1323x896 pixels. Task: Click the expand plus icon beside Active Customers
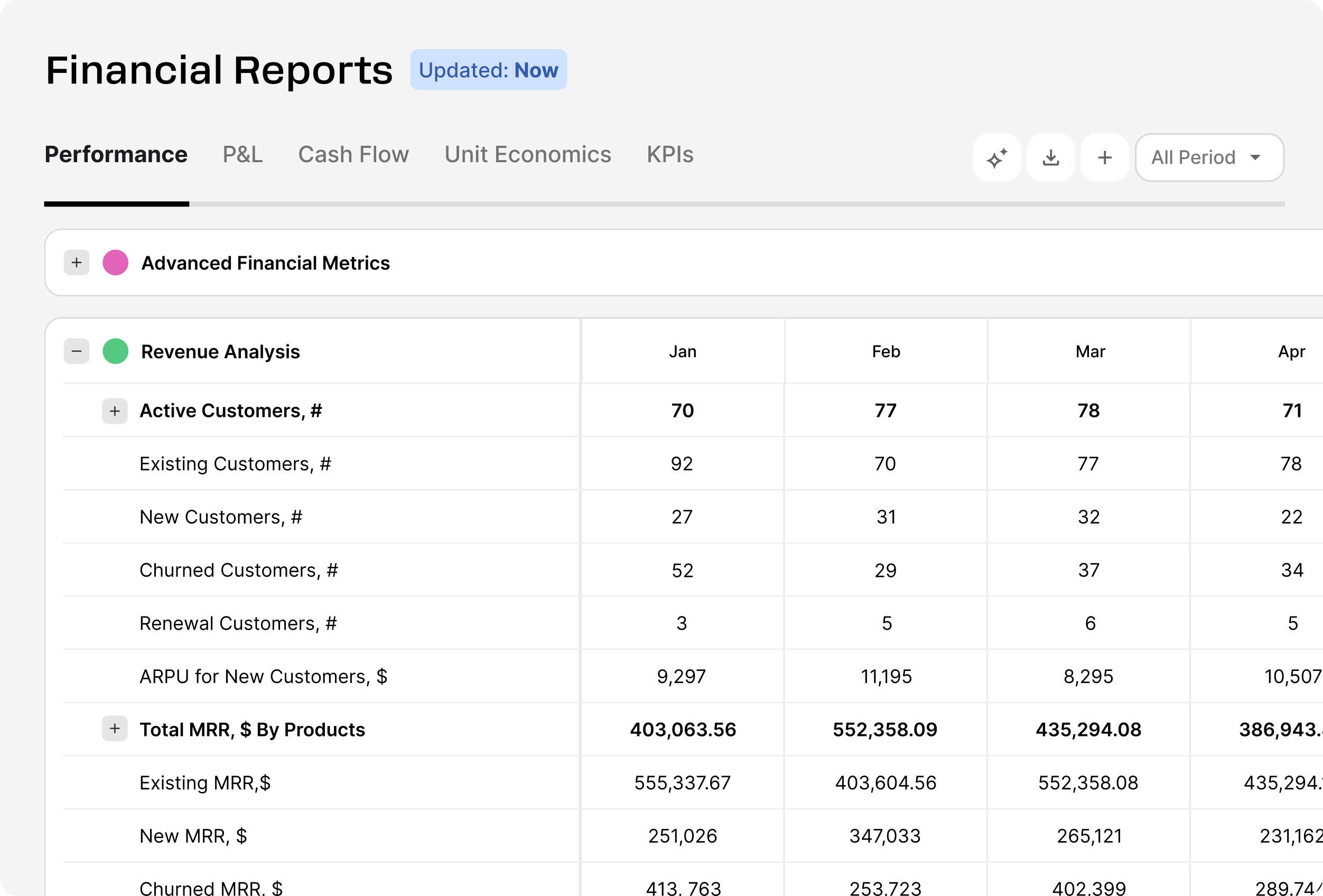pos(115,411)
